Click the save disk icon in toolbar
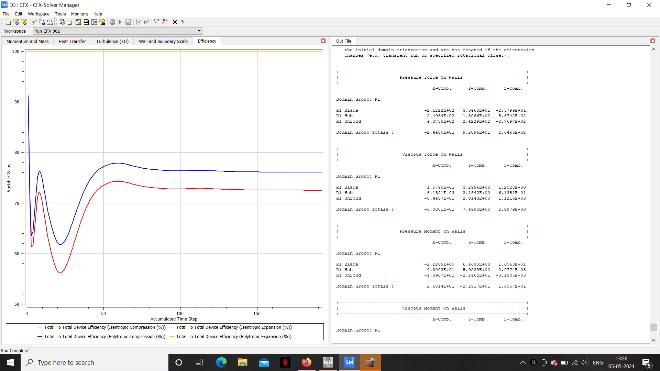This screenshot has height=371, width=660. click(x=128, y=22)
